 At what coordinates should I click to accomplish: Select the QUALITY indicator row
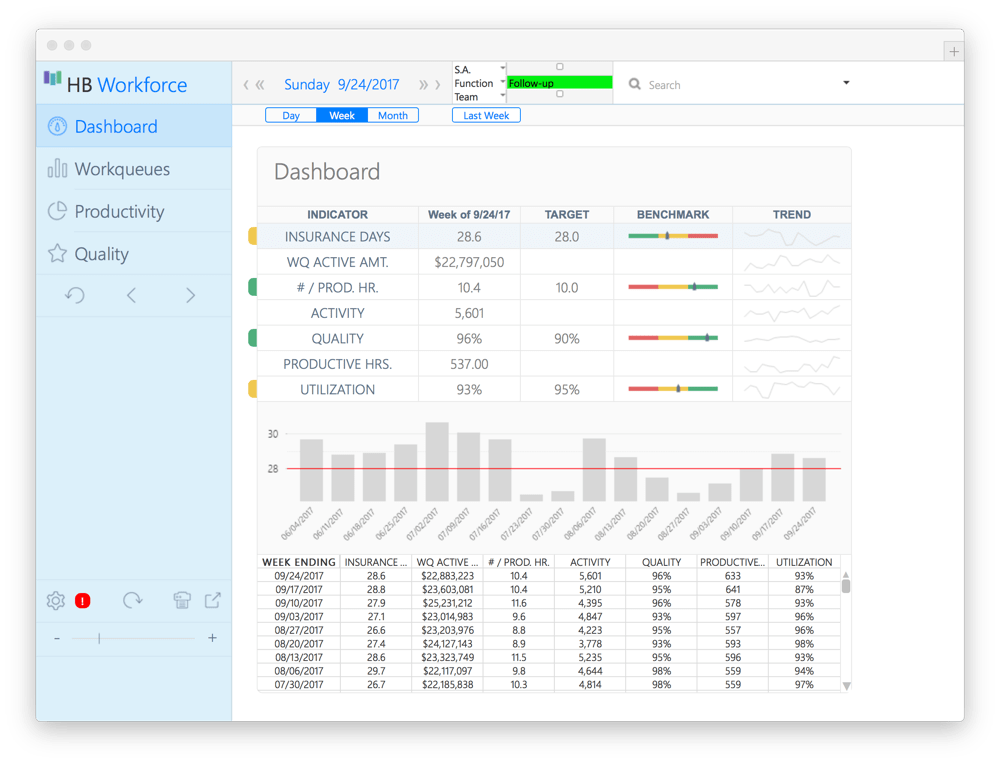[x=554, y=339]
